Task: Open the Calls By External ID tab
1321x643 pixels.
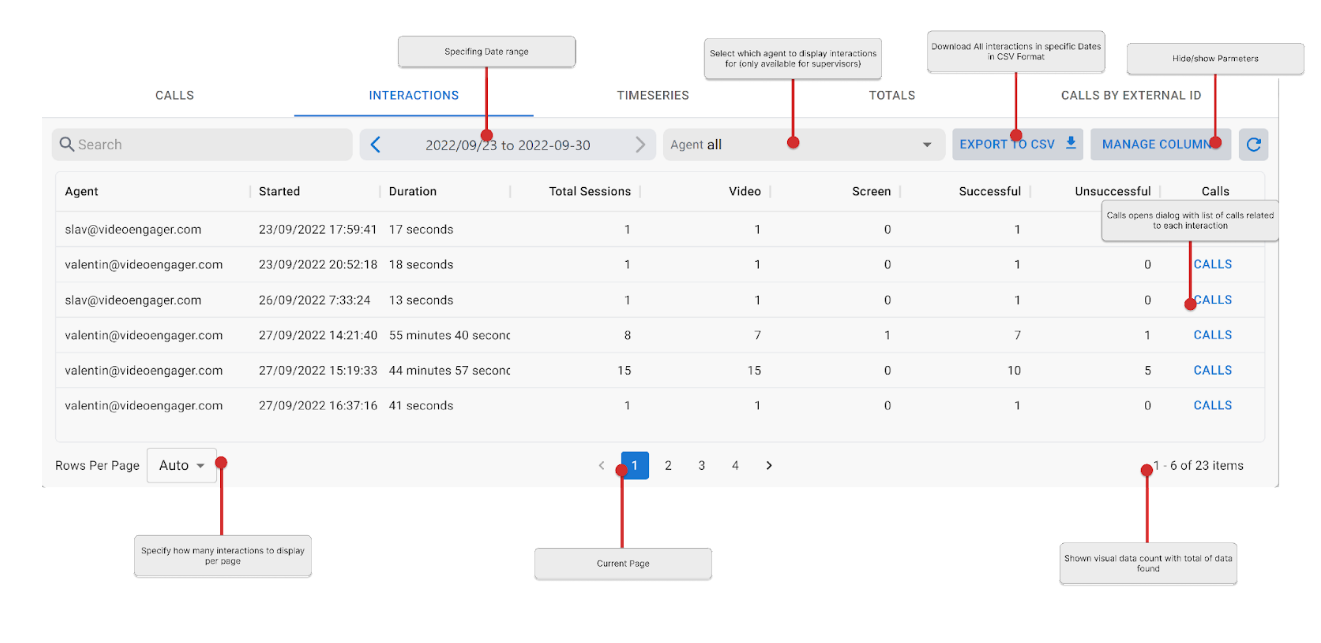Action: [x=1130, y=96]
